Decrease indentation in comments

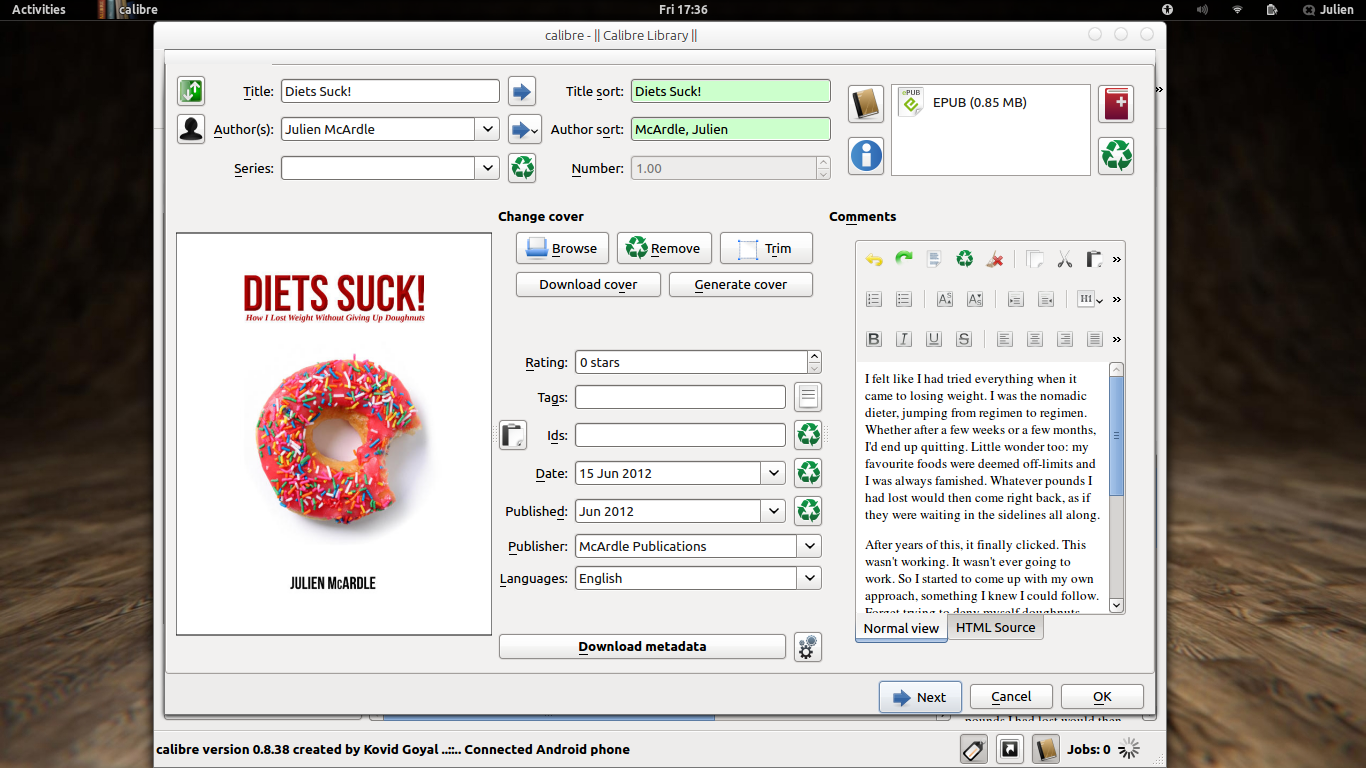[x=1046, y=299]
